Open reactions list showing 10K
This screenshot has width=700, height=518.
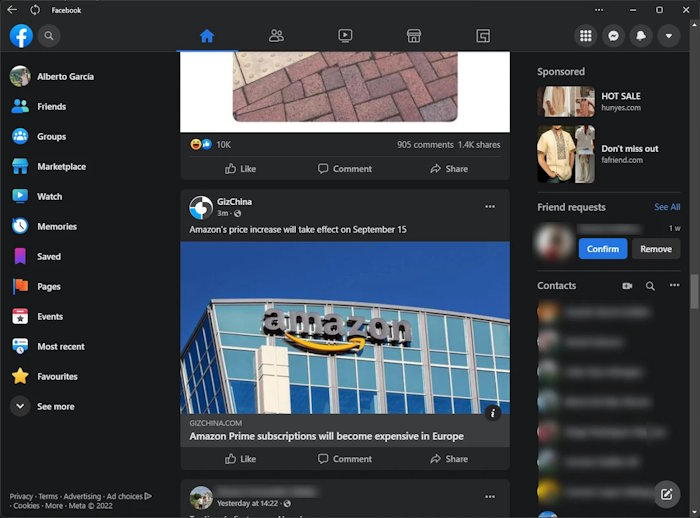211,145
